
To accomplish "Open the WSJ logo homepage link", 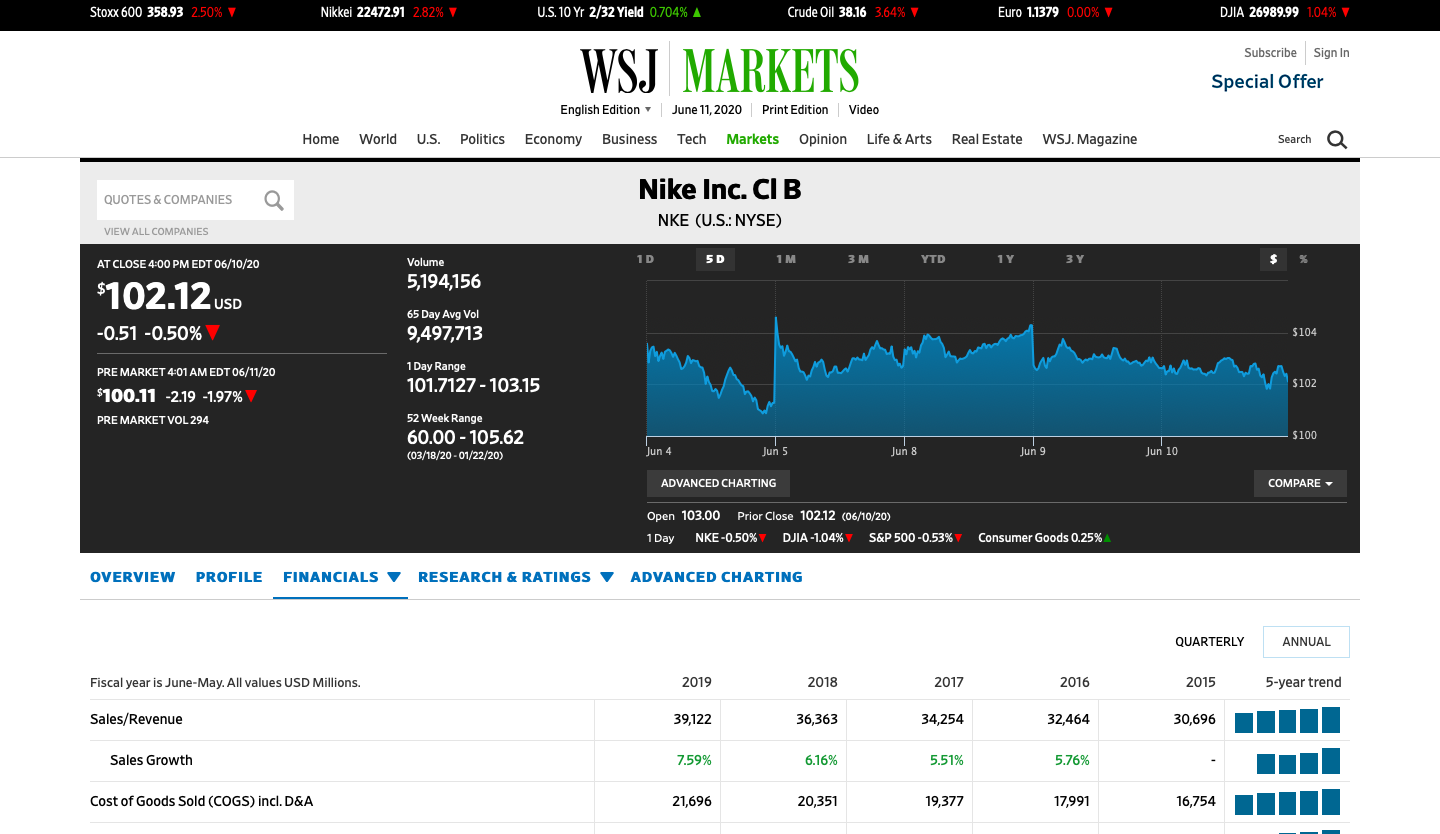I will click(619, 71).
